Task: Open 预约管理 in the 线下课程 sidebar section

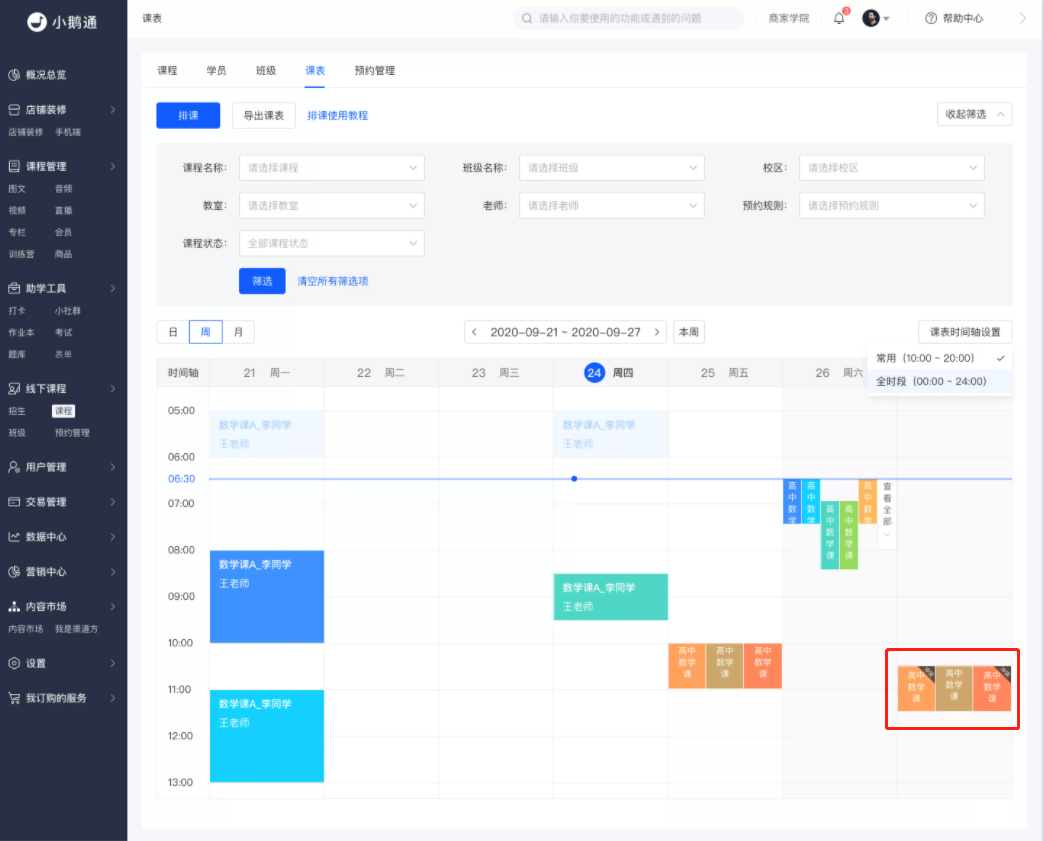Action: (x=72, y=432)
